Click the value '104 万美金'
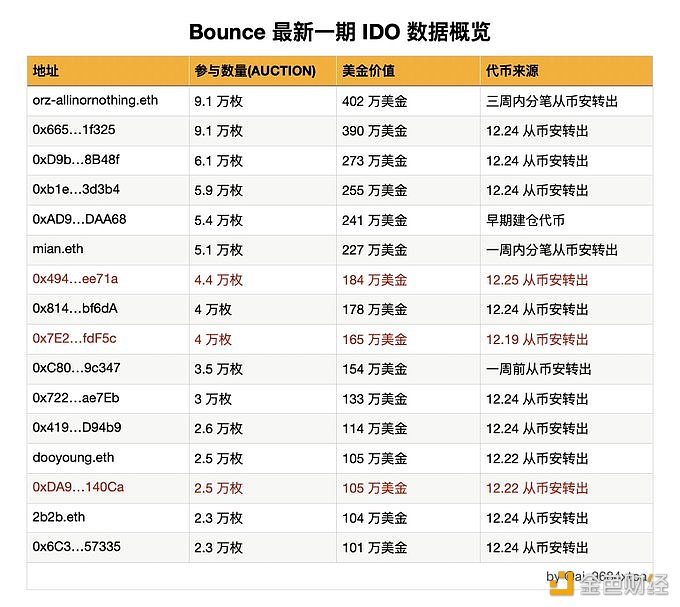Image resolution: width=680 pixels, height=607 pixels. pos(375,518)
